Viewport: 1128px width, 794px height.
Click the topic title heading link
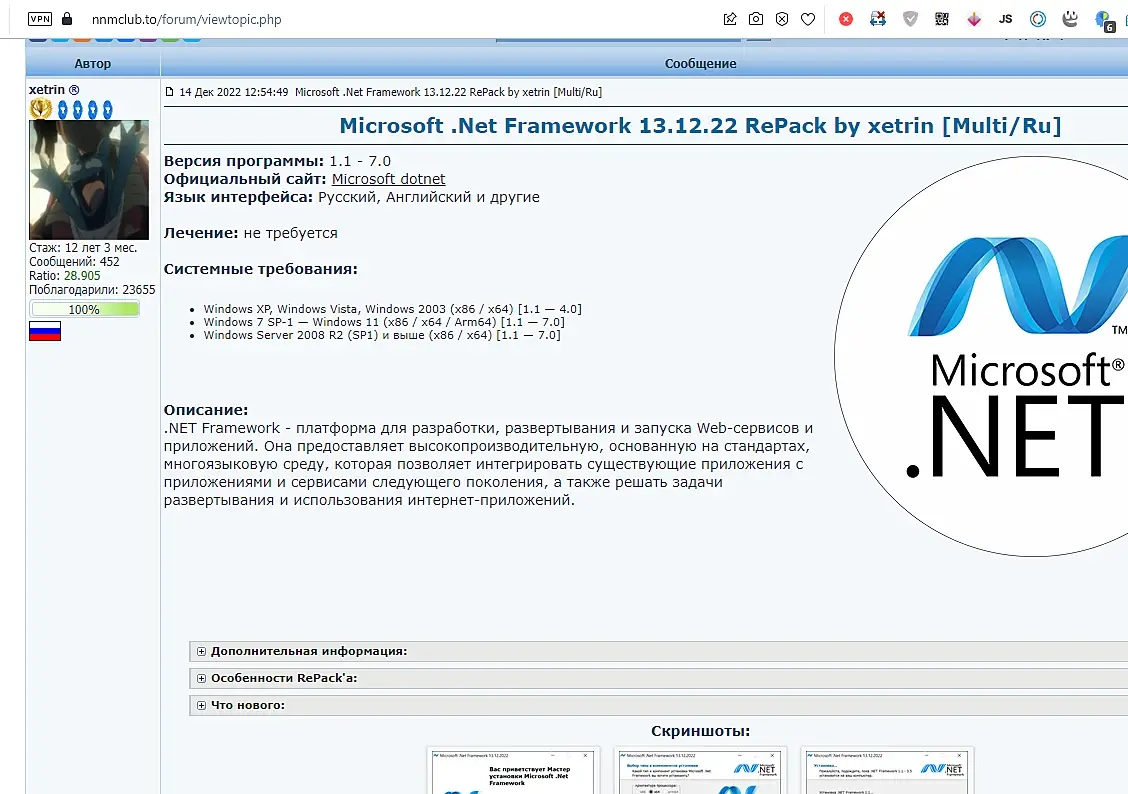coord(700,126)
